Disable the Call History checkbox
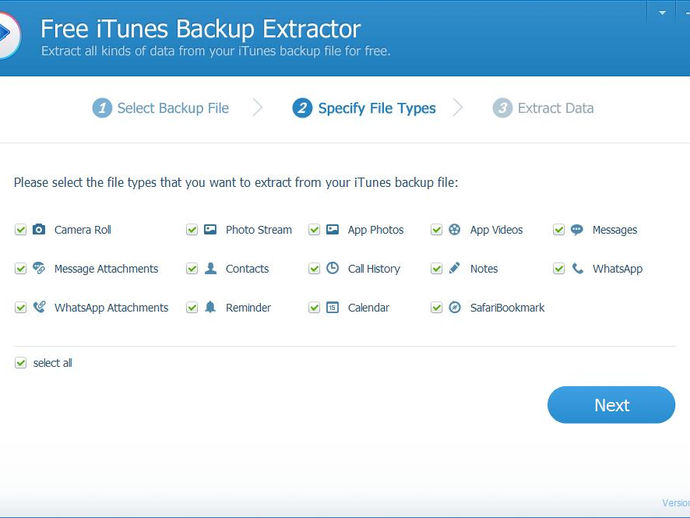This screenshot has height=518, width=690. pyautogui.click(x=314, y=268)
